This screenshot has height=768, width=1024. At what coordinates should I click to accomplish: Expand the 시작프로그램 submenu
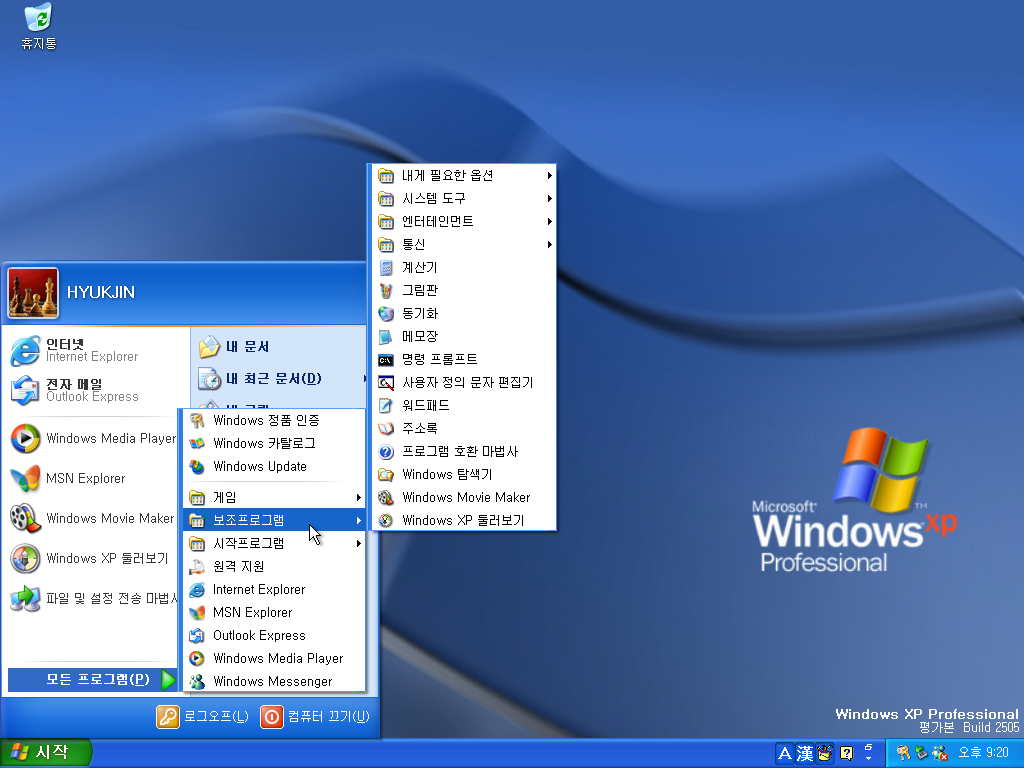(x=274, y=543)
